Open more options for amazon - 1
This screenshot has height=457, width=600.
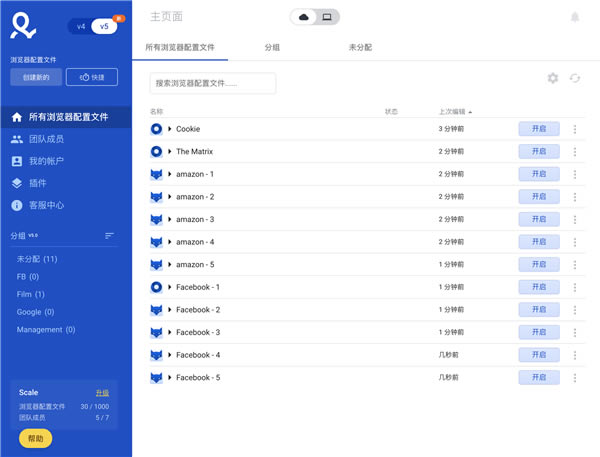pos(575,175)
